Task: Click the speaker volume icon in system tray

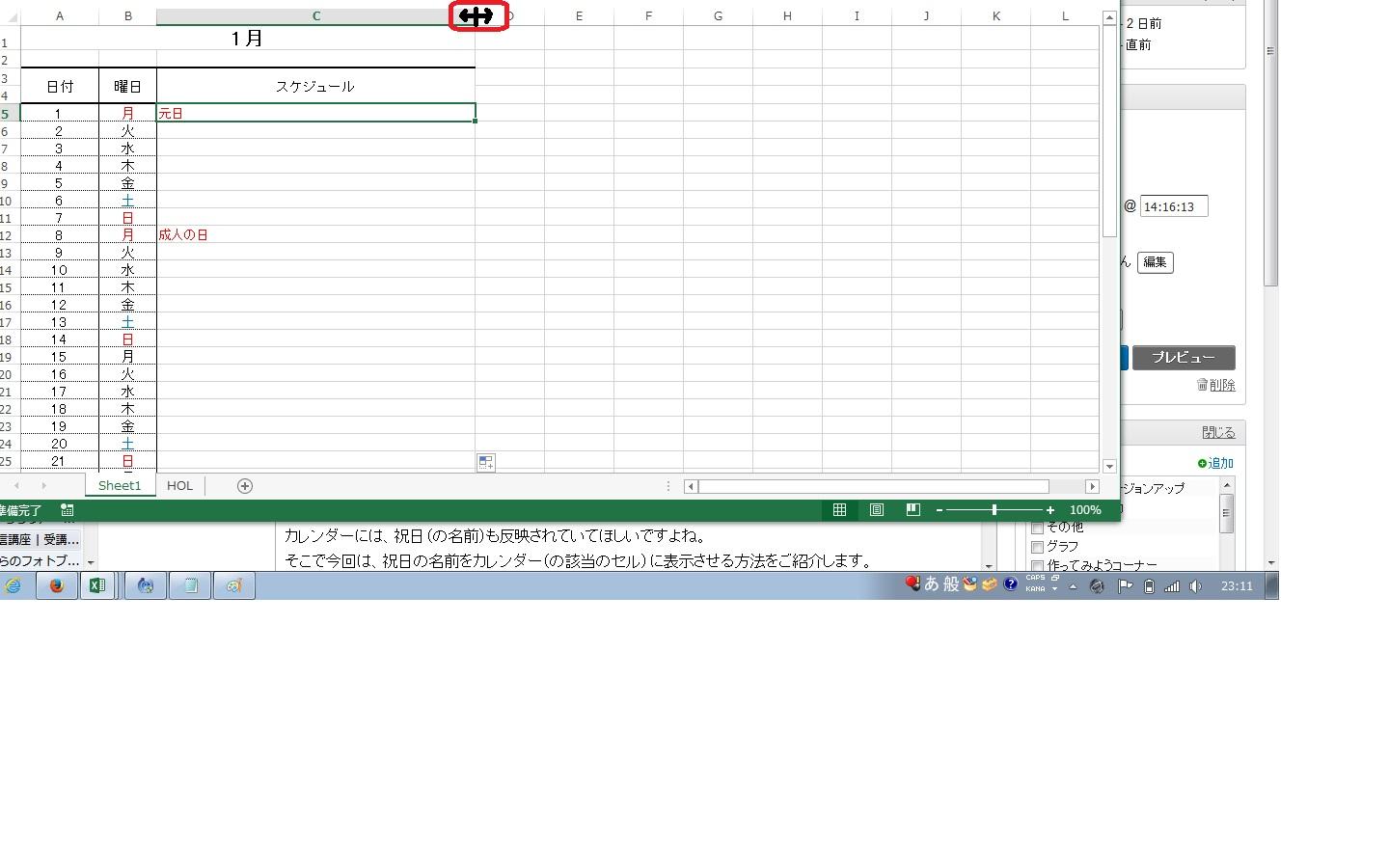Action: [1196, 585]
